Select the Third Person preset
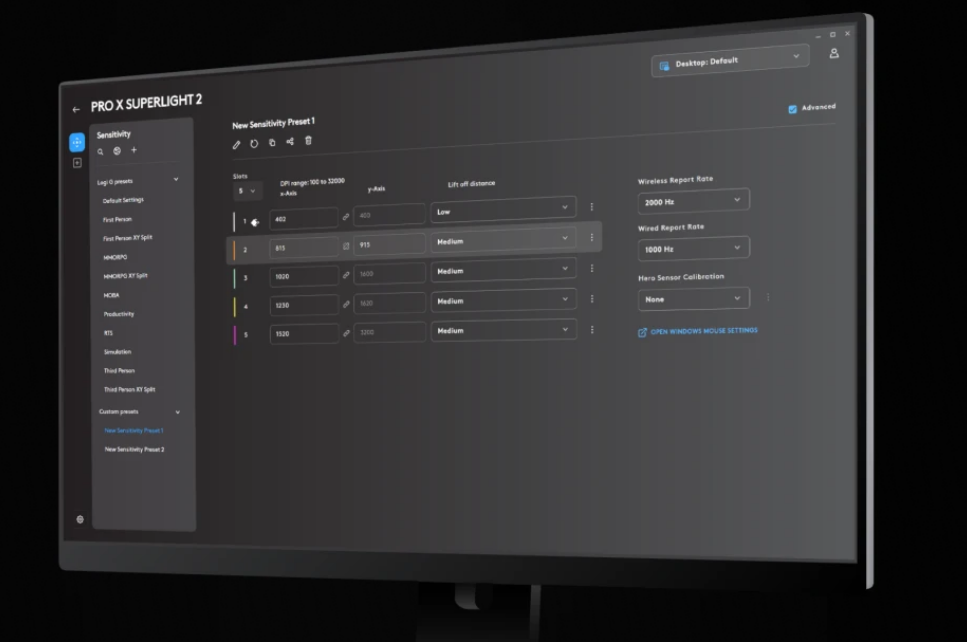Screen dimensions: 967x642 point(119,371)
